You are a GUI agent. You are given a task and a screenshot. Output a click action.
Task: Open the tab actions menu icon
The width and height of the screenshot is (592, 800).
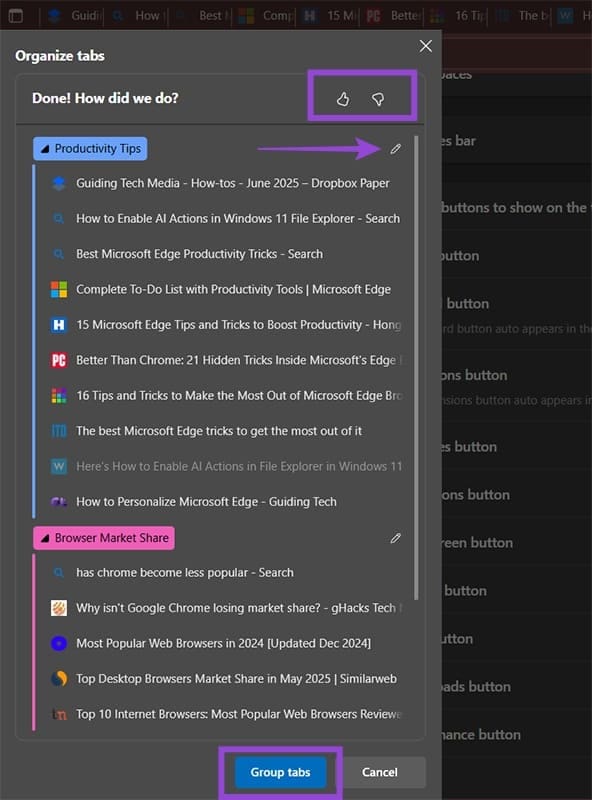point(16,16)
